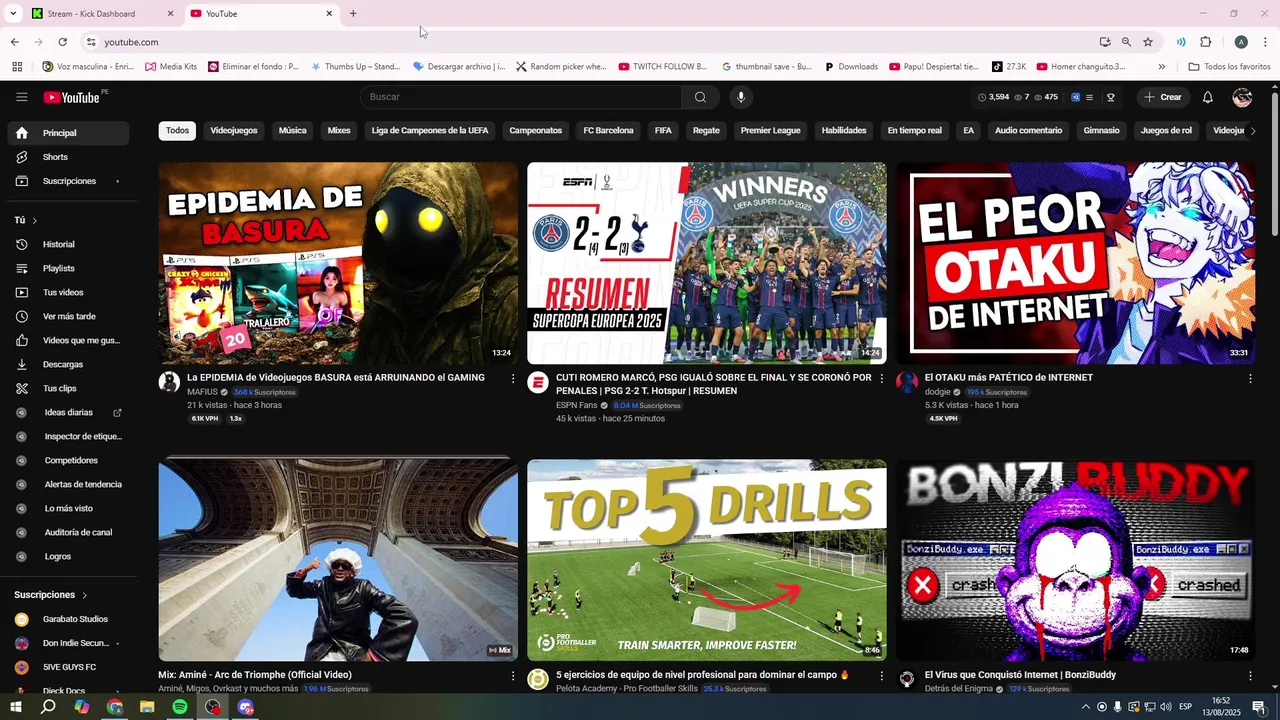Screen dimensions: 1280x720
Task: Select the Premier League filter chip
Action: pos(770,130)
